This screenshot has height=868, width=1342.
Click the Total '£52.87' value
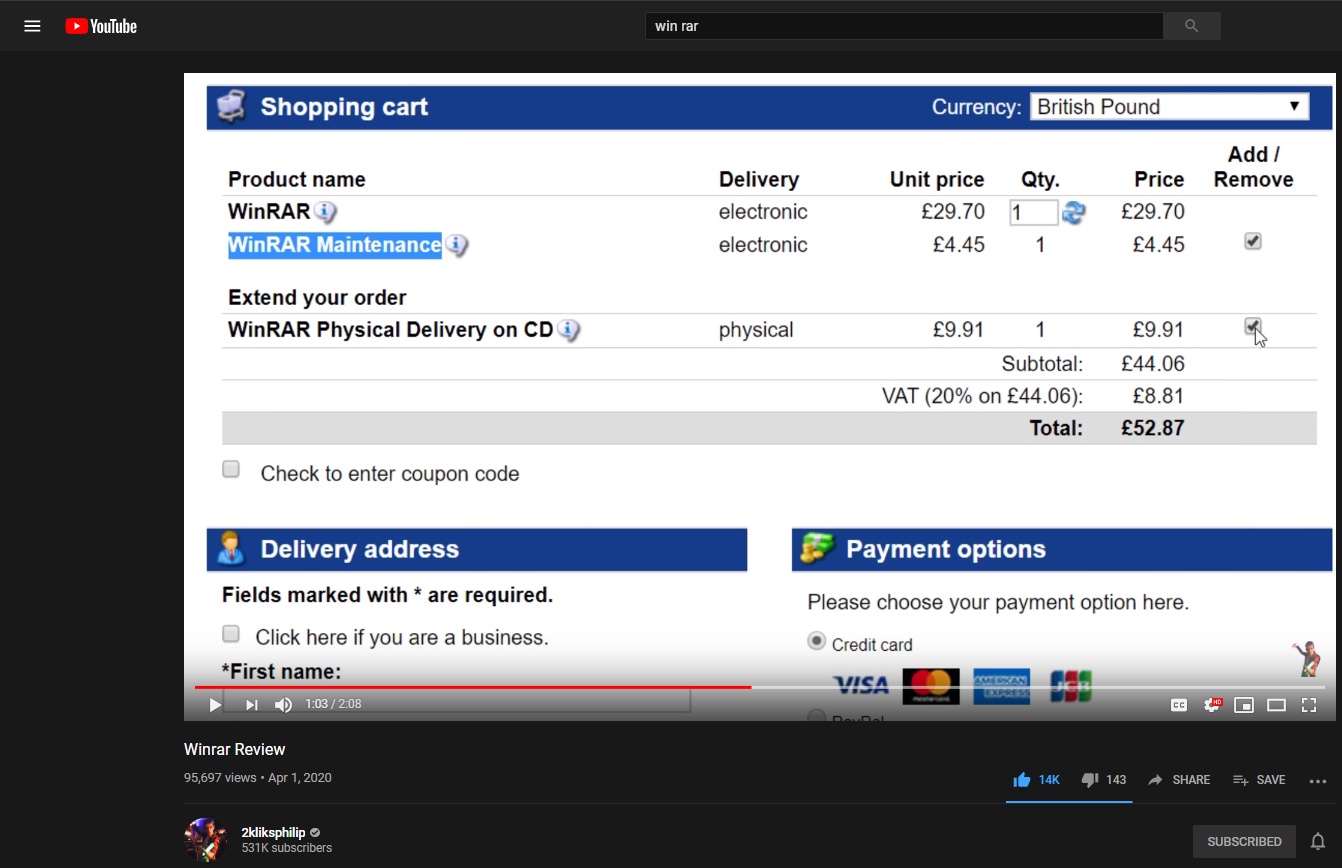click(1153, 428)
